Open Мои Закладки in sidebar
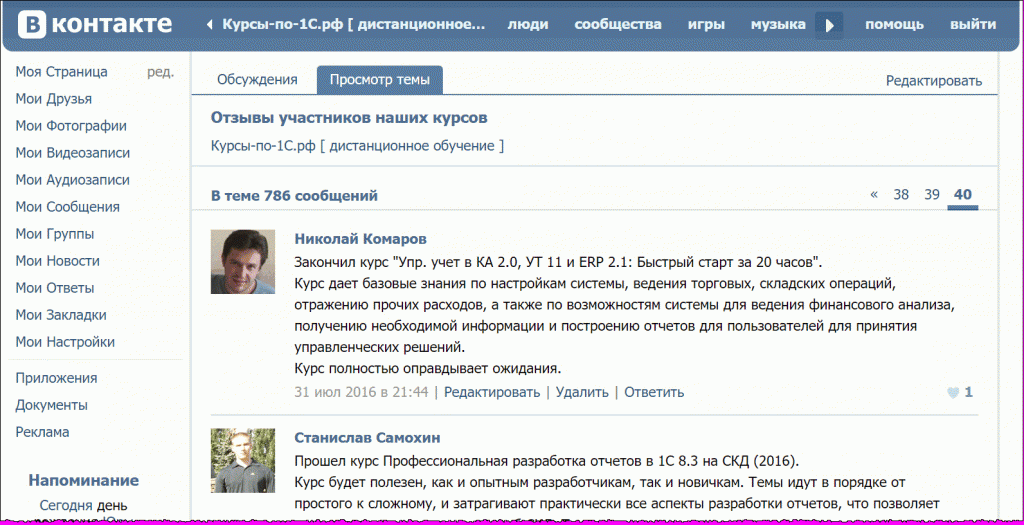Viewport: 1024px width, 525px height. click(x=61, y=315)
